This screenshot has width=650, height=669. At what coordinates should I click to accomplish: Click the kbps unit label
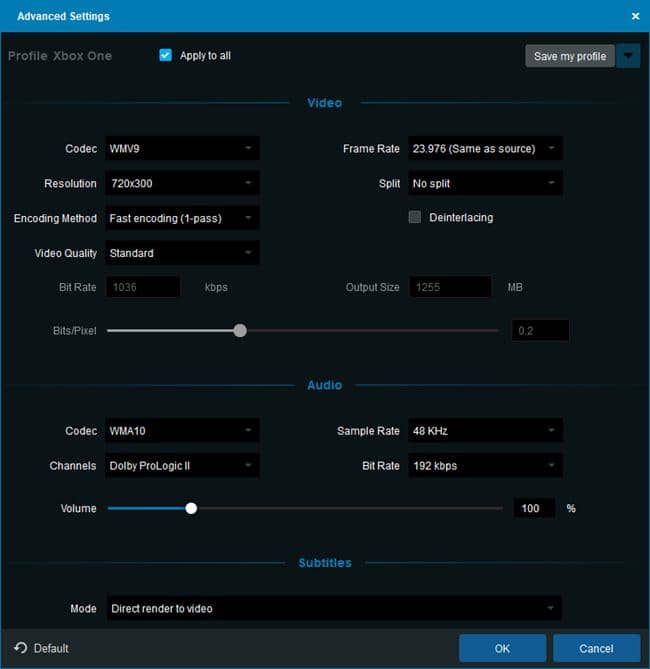(216, 287)
